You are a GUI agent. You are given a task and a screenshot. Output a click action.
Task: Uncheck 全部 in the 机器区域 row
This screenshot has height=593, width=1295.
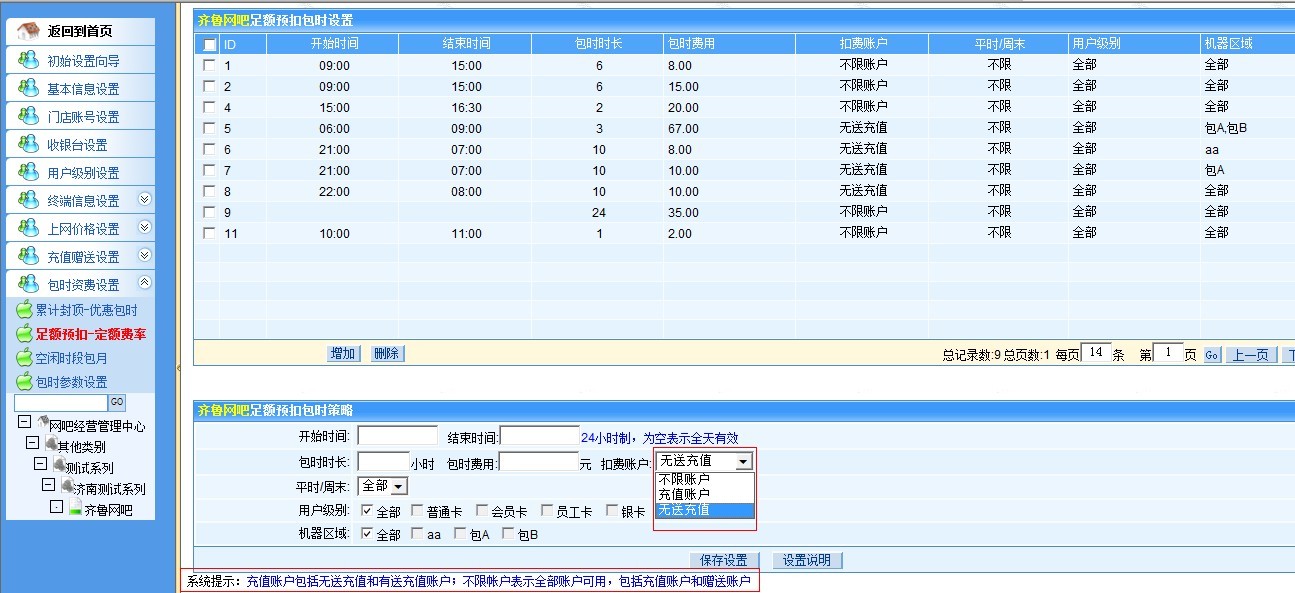pos(366,534)
